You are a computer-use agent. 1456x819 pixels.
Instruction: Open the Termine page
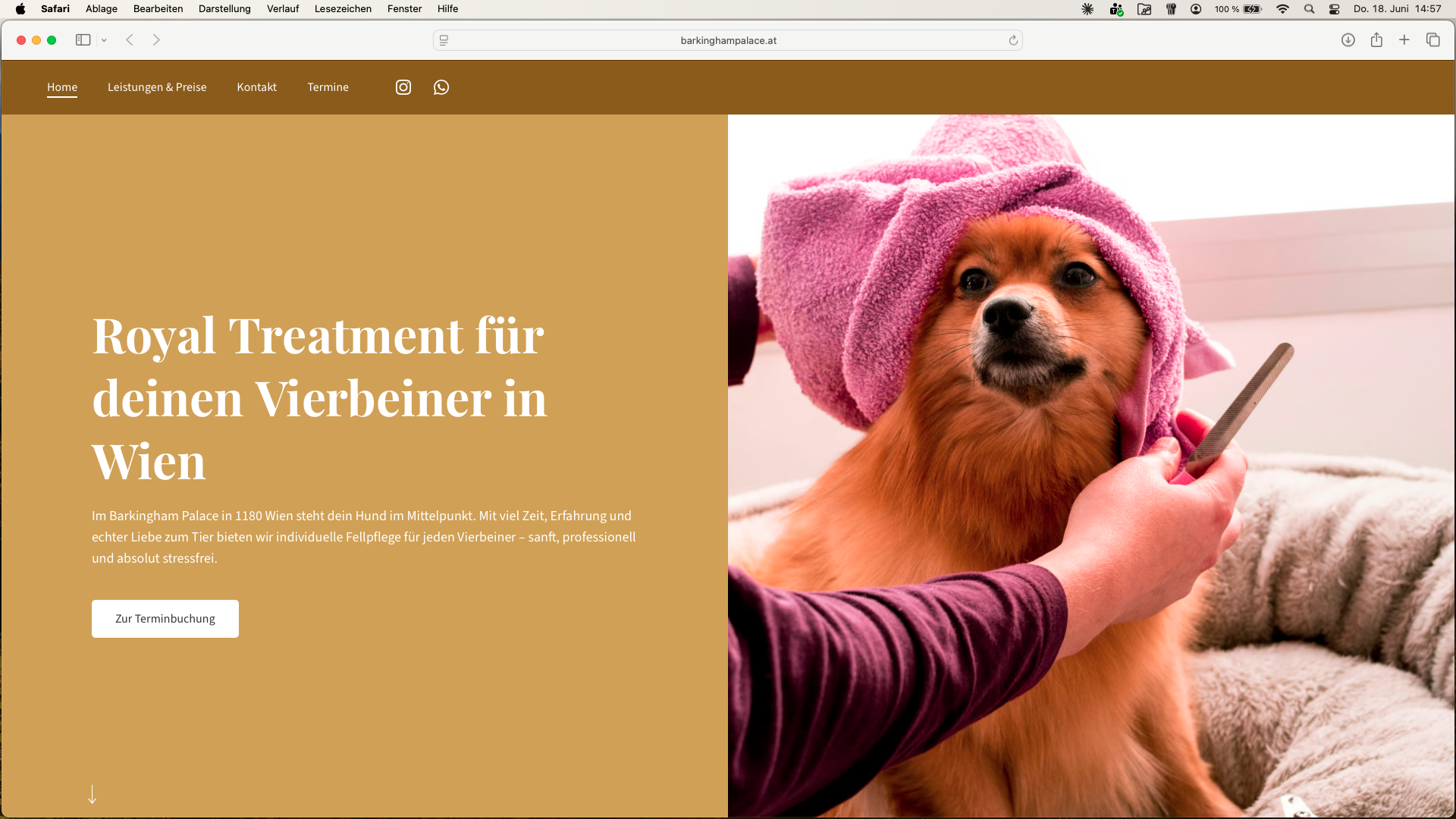pyautogui.click(x=328, y=87)
